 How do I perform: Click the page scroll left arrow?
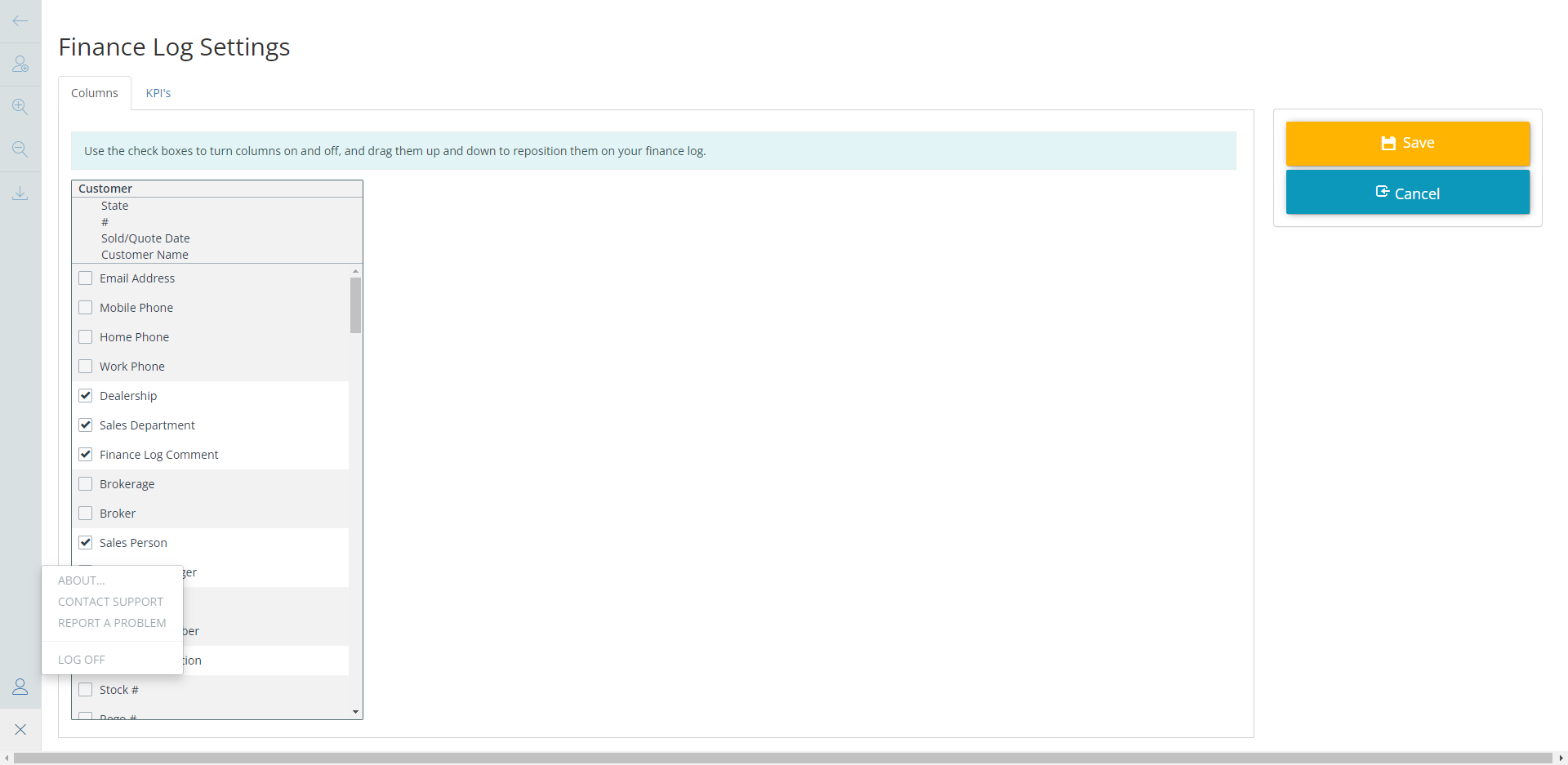point(7,758)
